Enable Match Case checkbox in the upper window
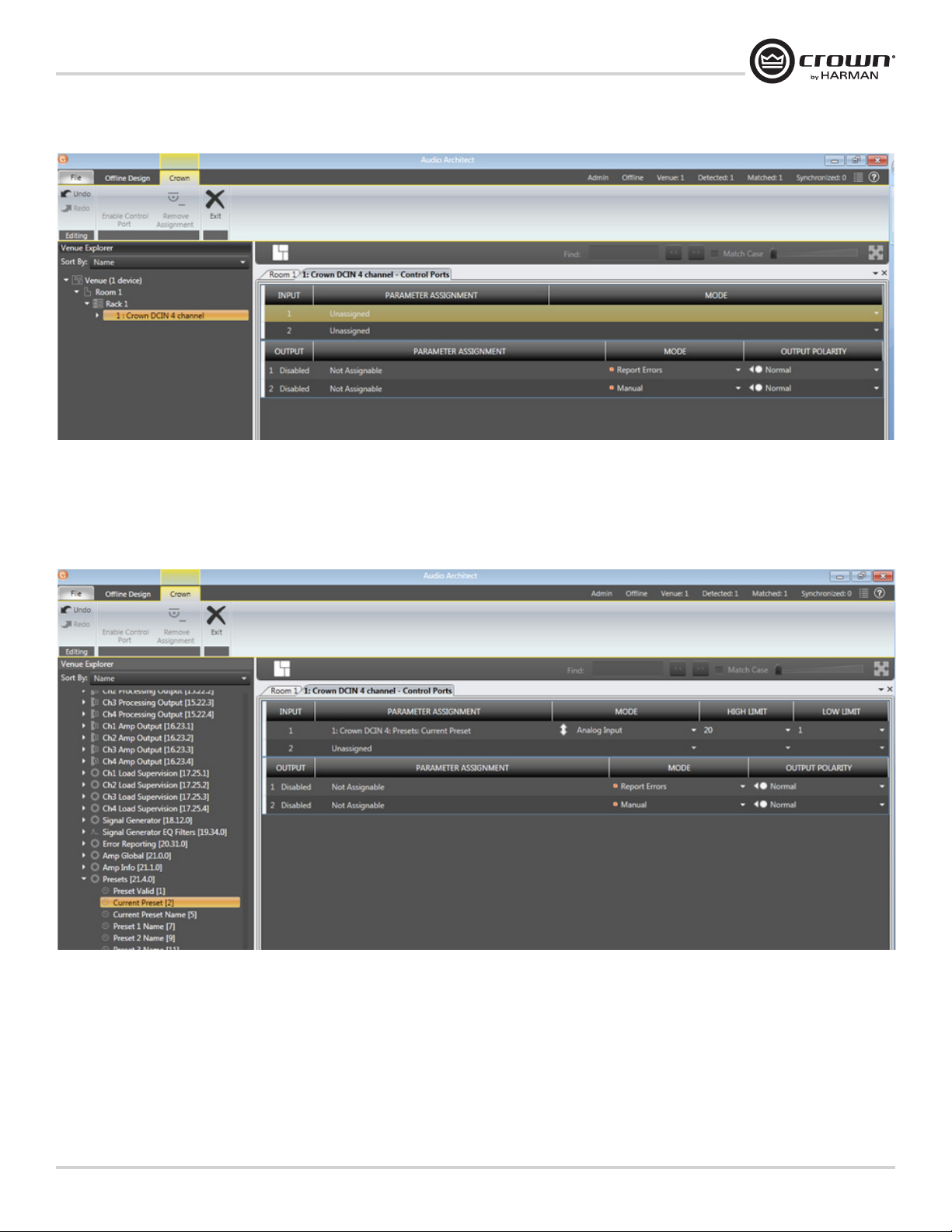This screenshot has width=952, height=1232. tap(714, 253)
